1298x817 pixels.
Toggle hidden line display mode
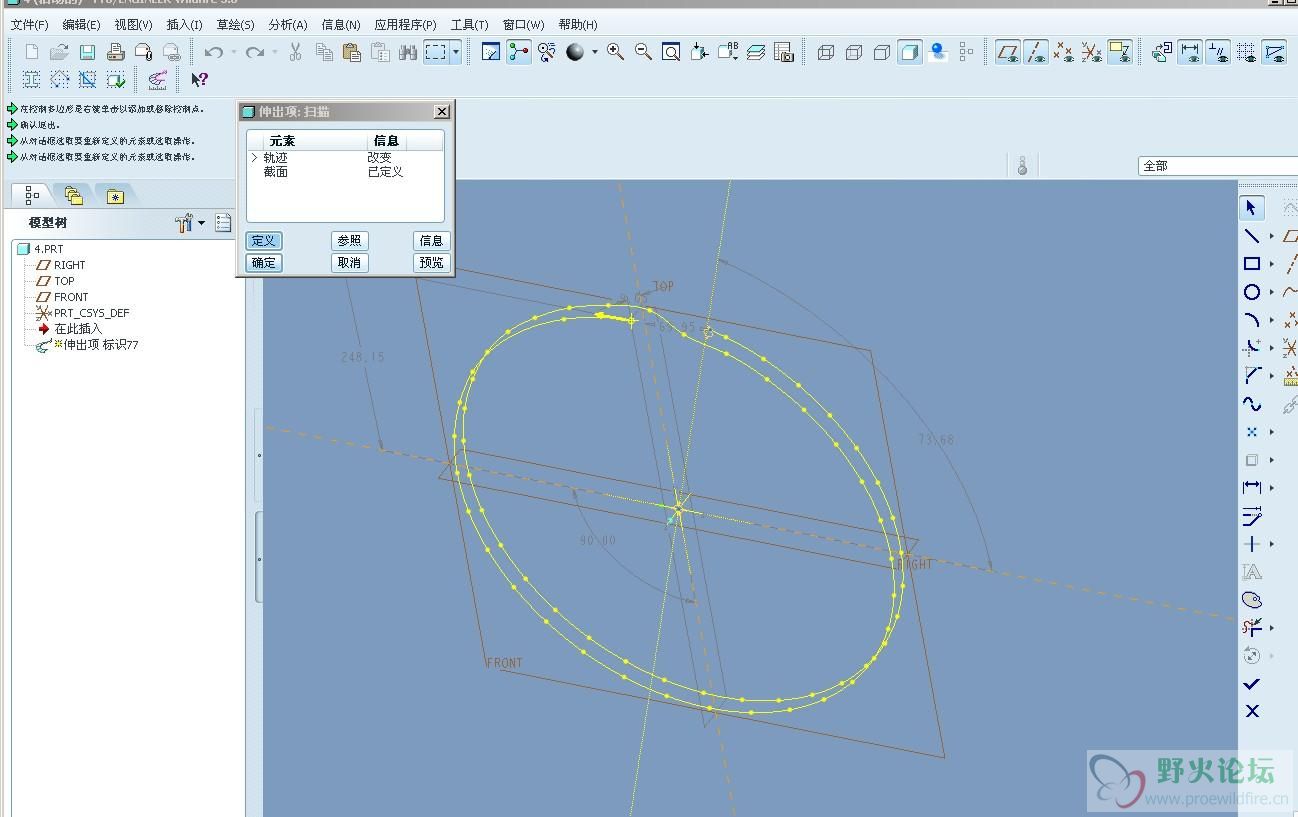coord(854,52)
